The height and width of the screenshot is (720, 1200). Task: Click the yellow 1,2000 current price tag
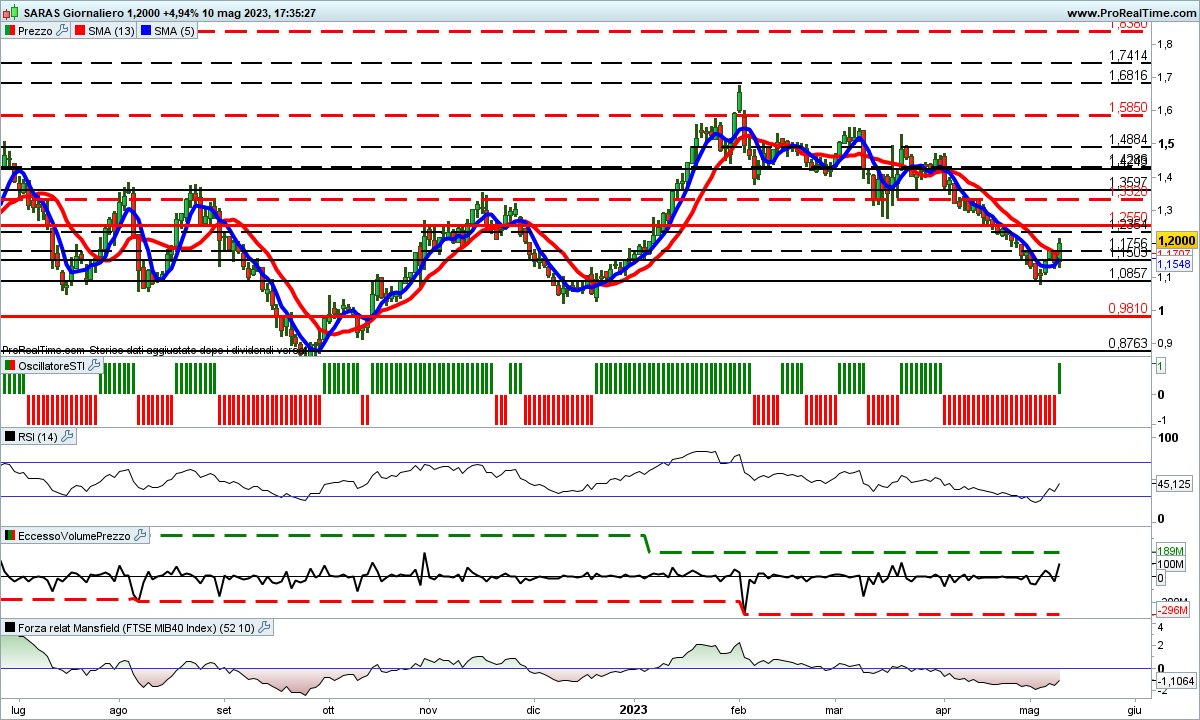tap(1176, 241)
